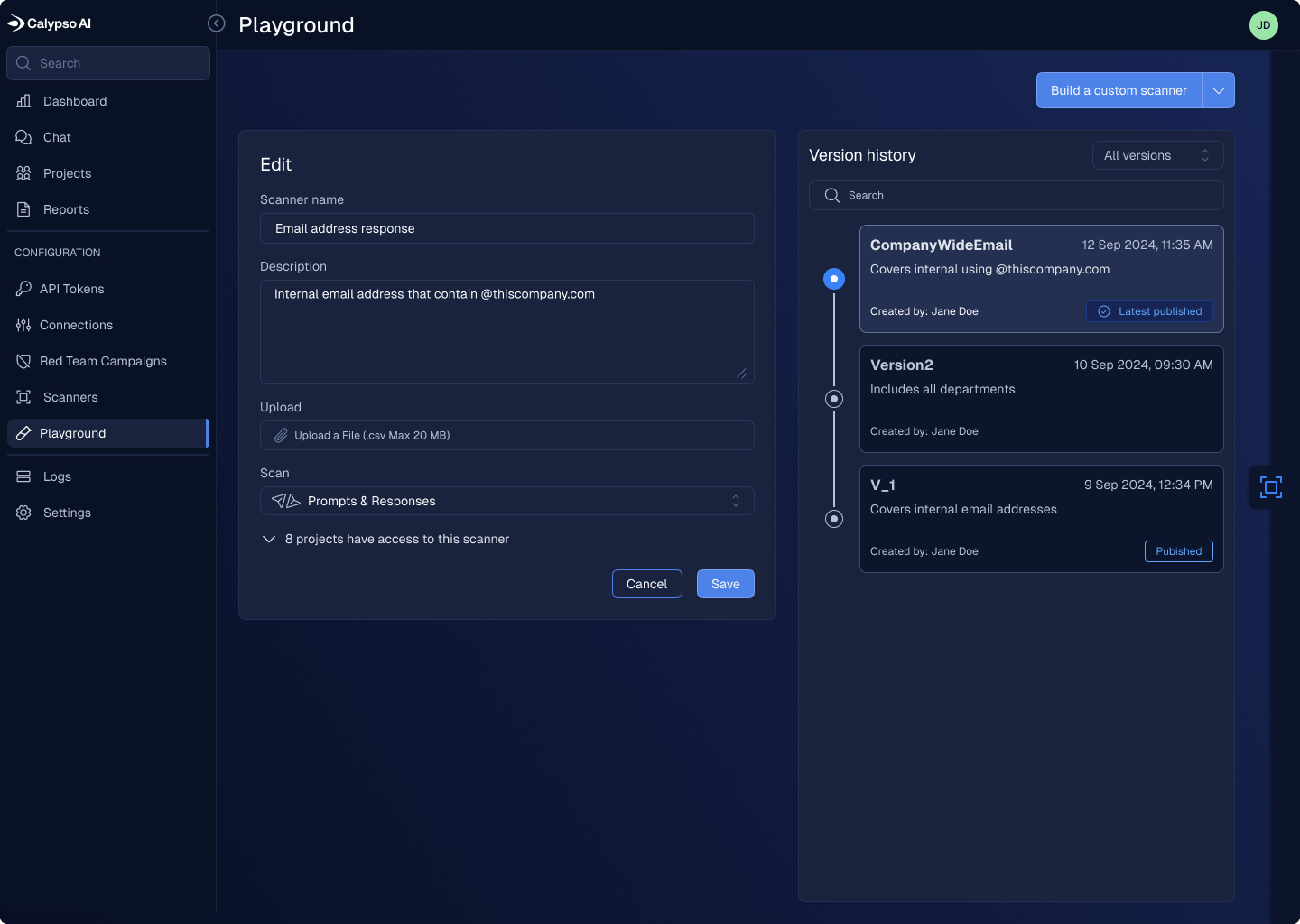This screenshot has height=924, width=1300.
Task: Open the Build a custom scanner arrow menu
Action: pyautogui.click(x=1219, y=90)
